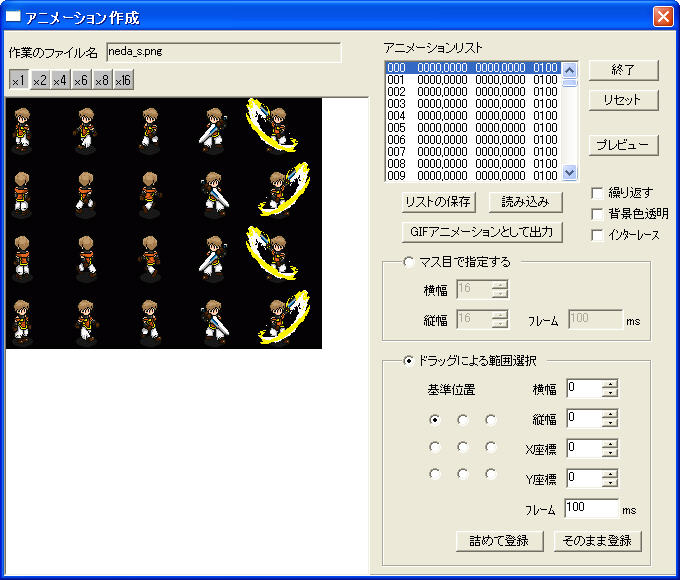Check the インターレース option

[x=597, y=235]
